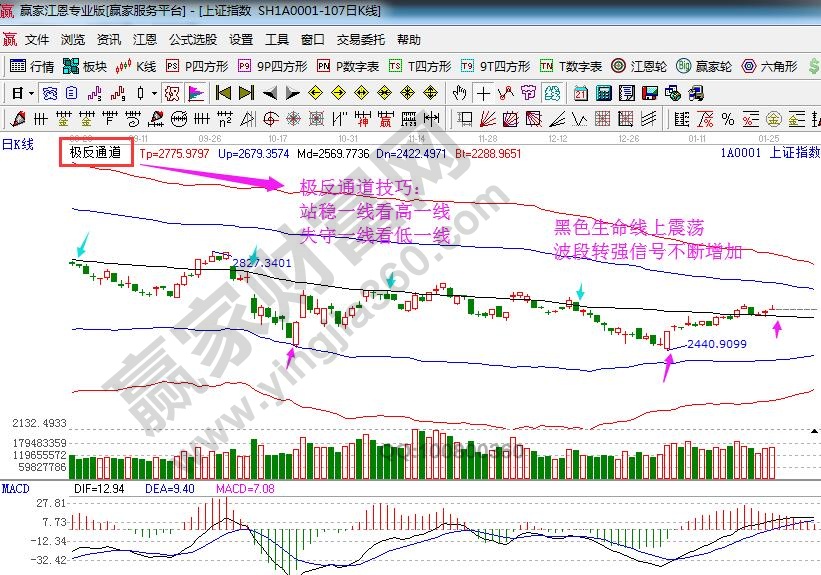Click the MACD indicator panel label

click(15, 487)
